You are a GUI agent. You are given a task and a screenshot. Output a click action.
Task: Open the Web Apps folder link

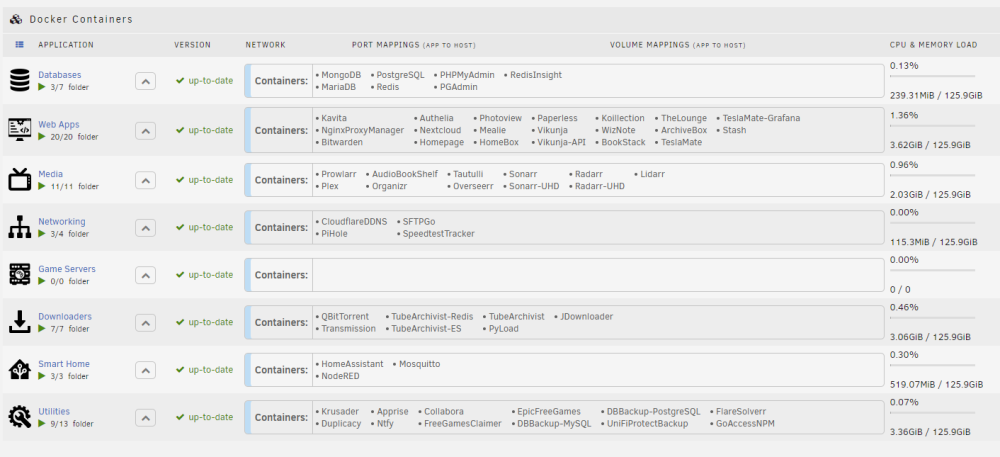click(x=59, y=124)
